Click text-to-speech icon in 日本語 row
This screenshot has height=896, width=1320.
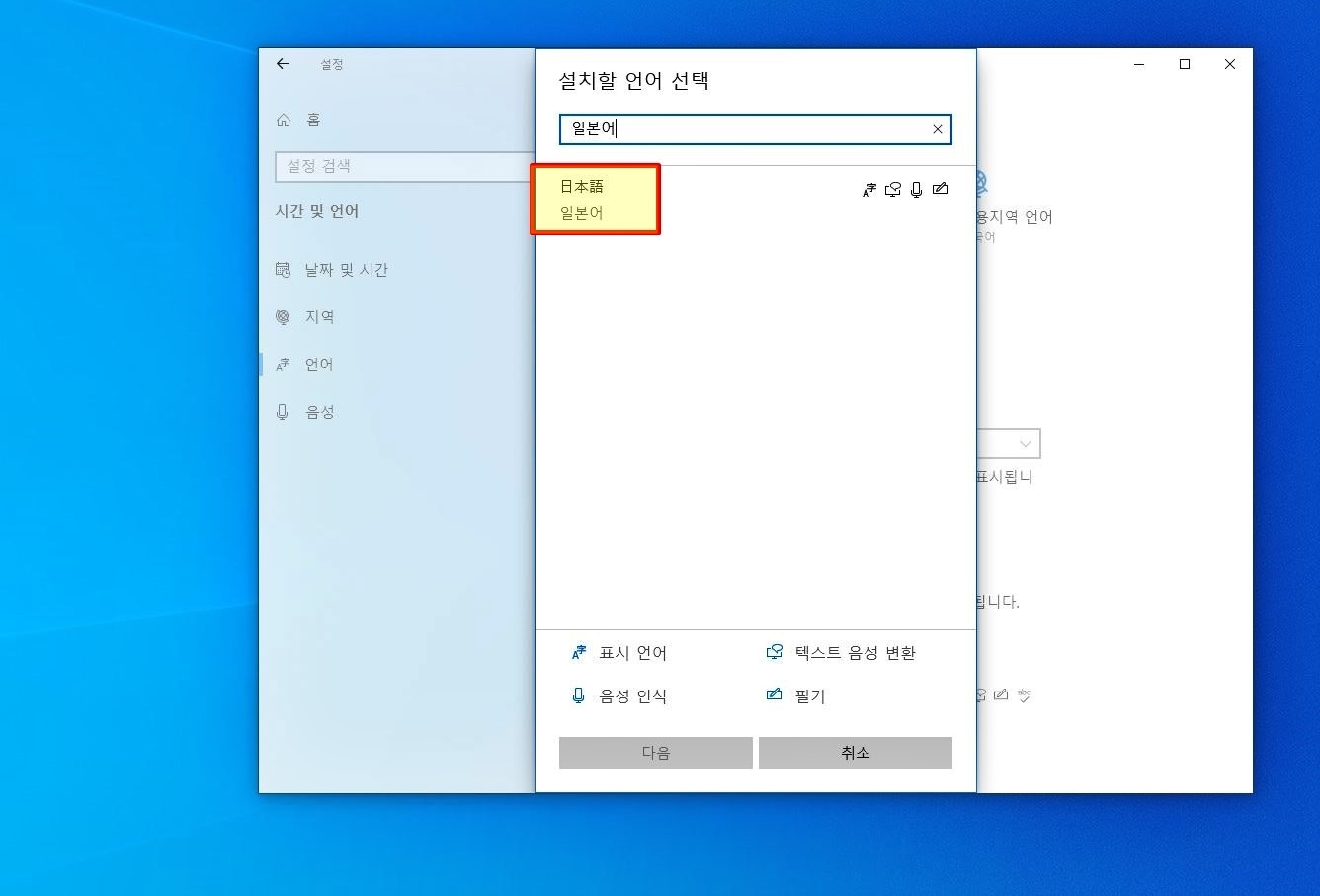[893, 190]
